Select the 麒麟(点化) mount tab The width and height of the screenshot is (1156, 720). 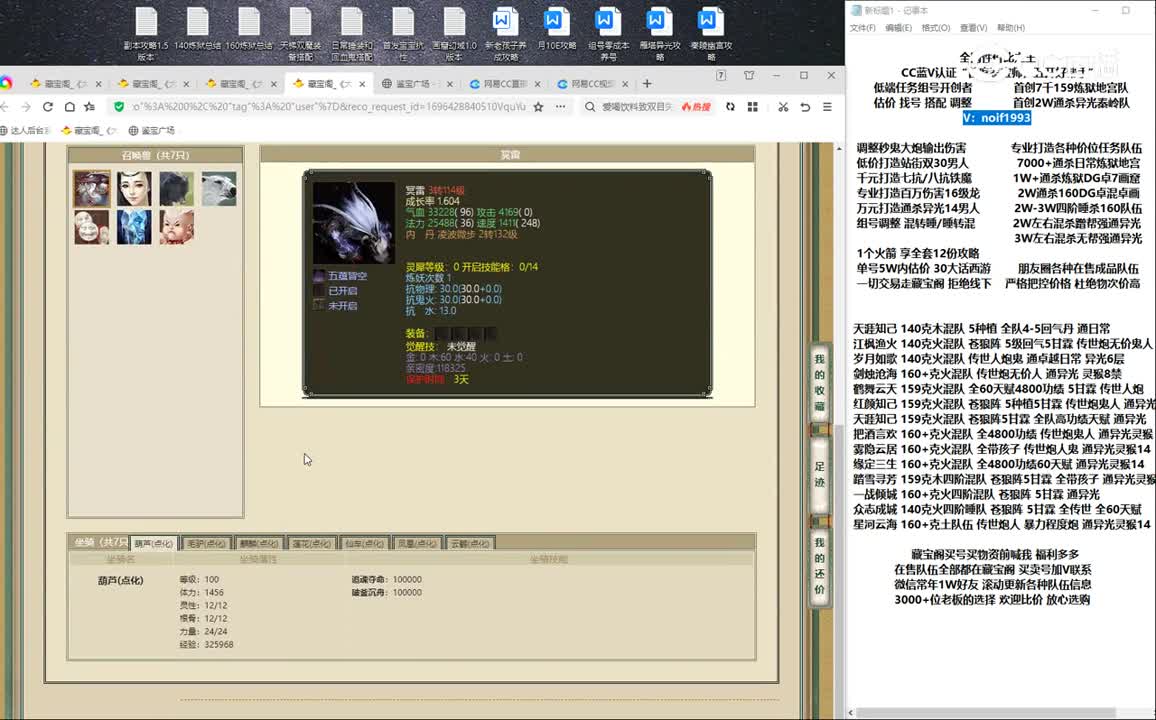(x=258, y=543)
